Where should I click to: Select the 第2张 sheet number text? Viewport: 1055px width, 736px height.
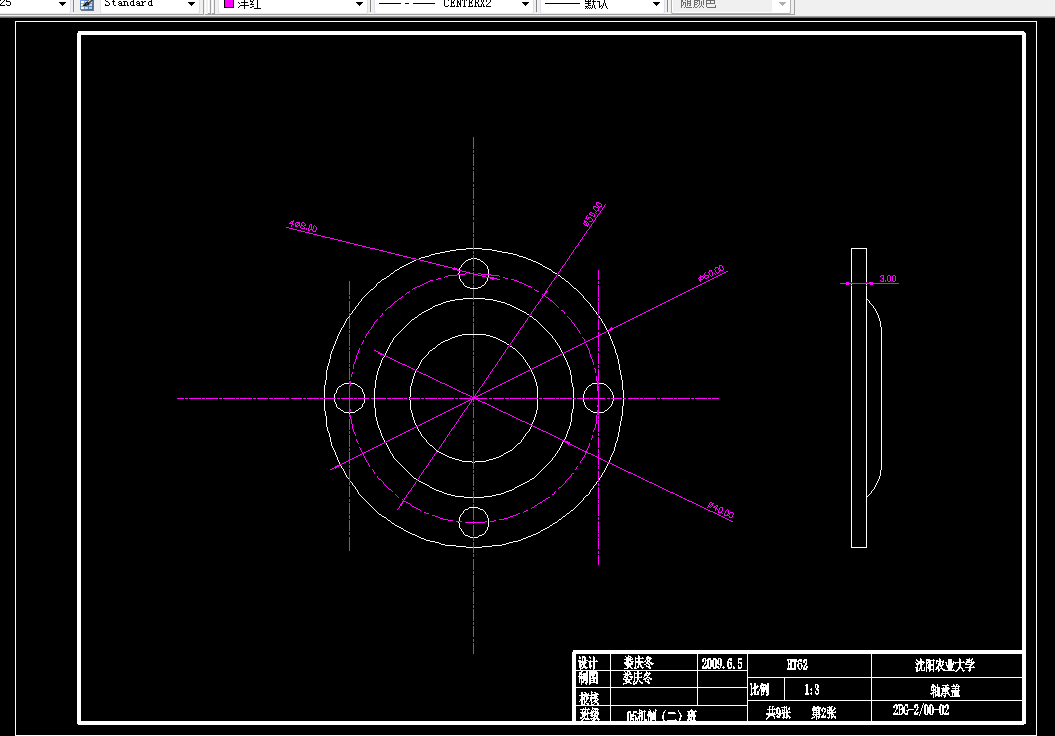pos(824,712)
